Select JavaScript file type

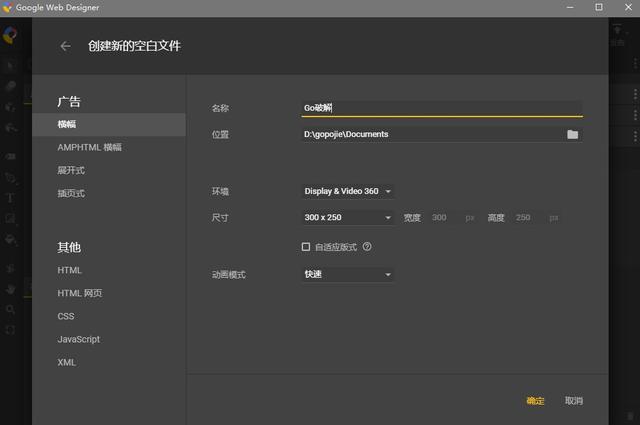point(79,339)
